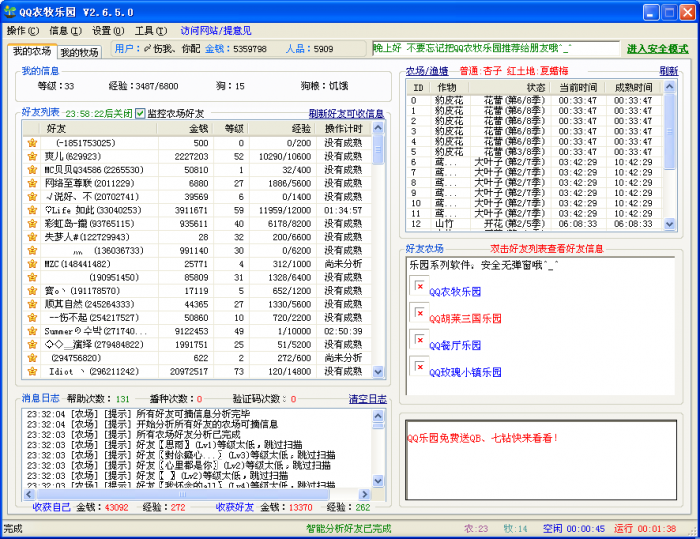The height and width of the screenshot is (539, 700).
Task: Click 刷新好友可收信息 link
Action: [x=346, y=114]
